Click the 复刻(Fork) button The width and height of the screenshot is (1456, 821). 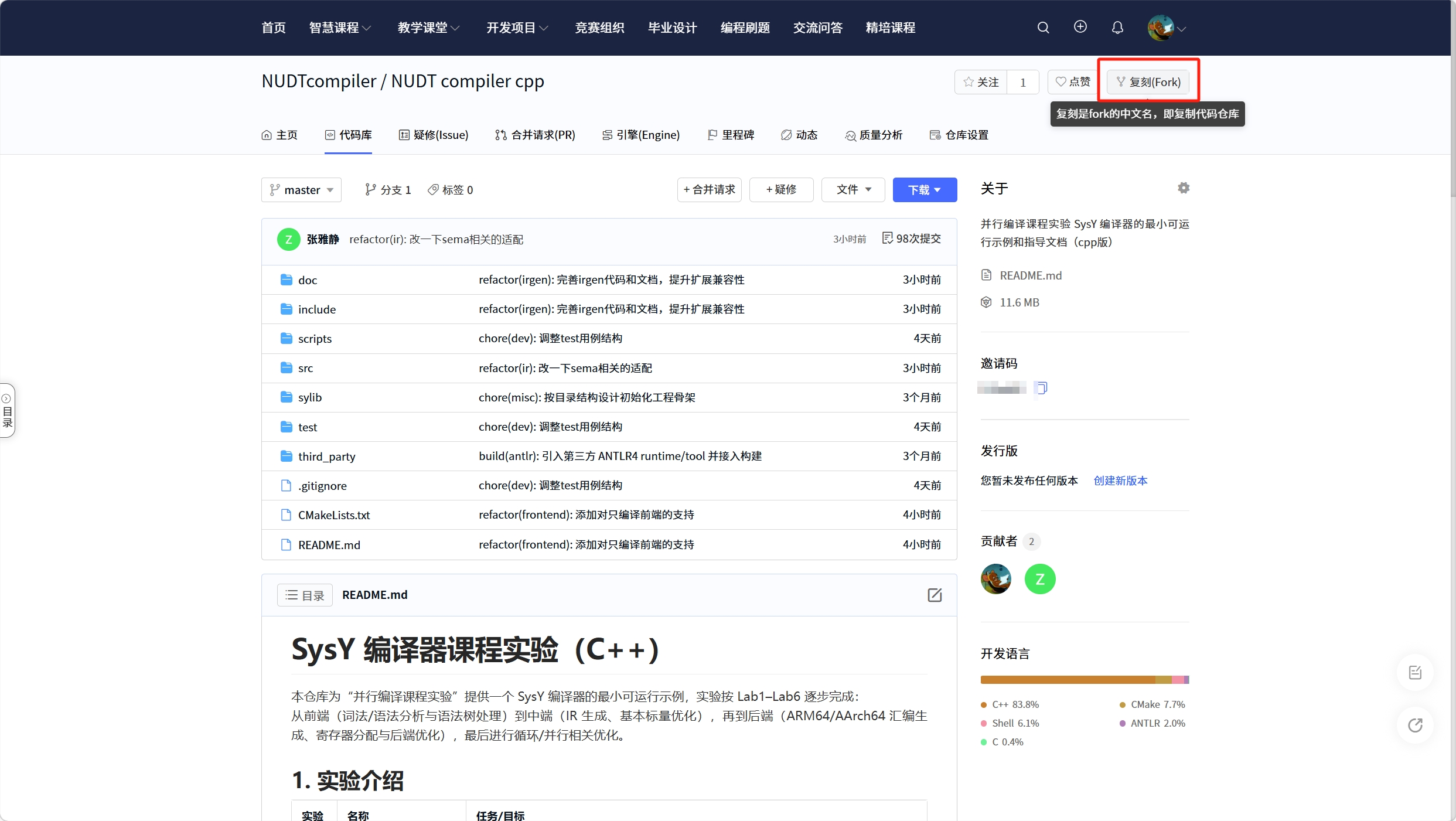click(1148, 81)
